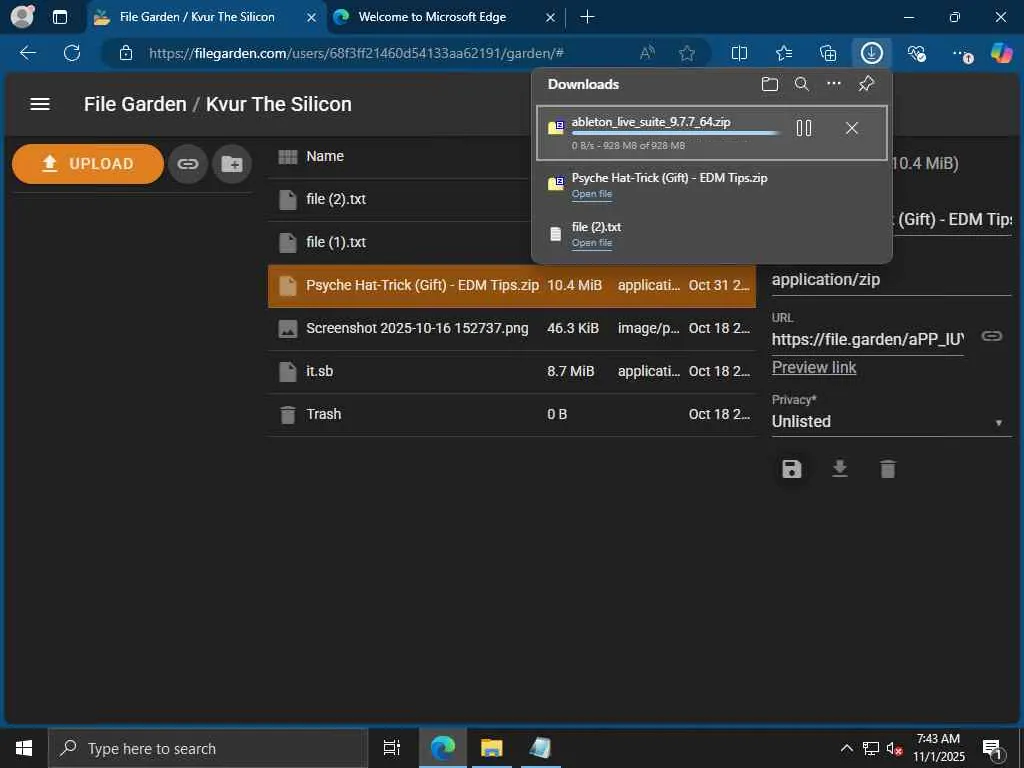Viewport: 1024px width, 768px height.
Task: Select the file (1).txt row
Action: [x=511, y=242]
